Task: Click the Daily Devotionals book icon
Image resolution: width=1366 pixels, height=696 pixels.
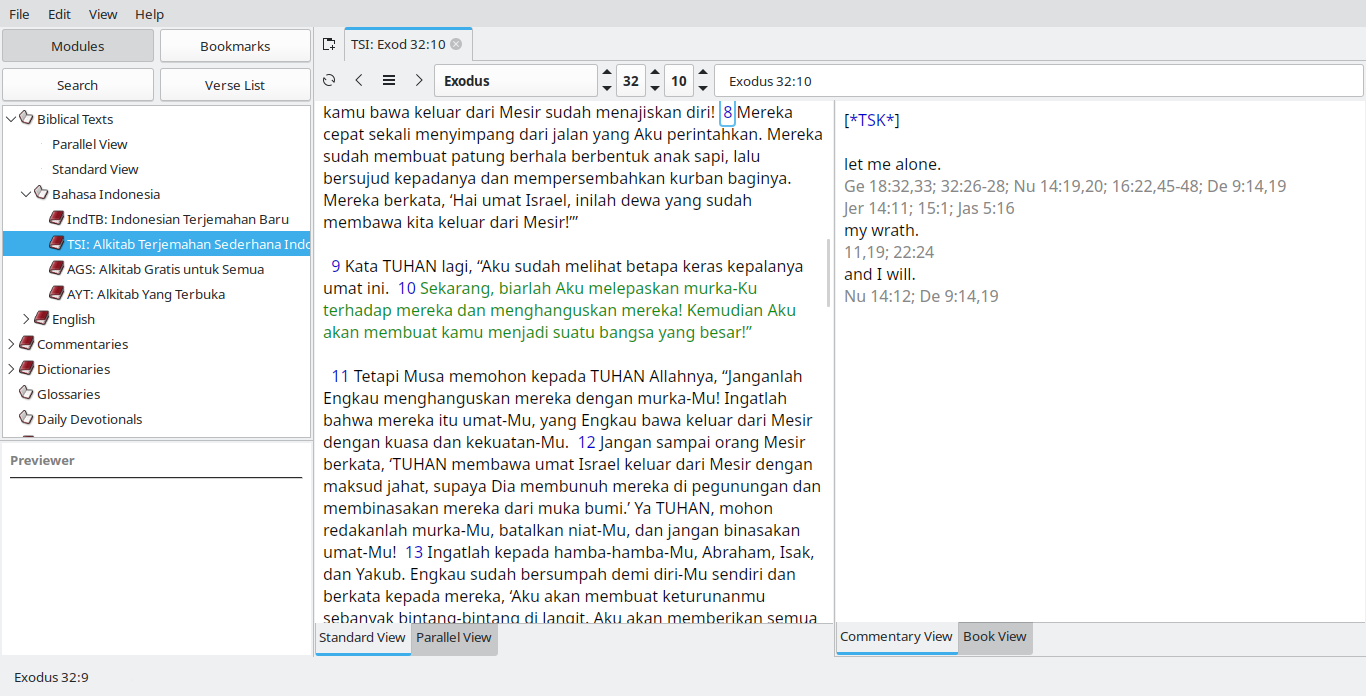Action: pyautogui.click(x=26, y=419)
